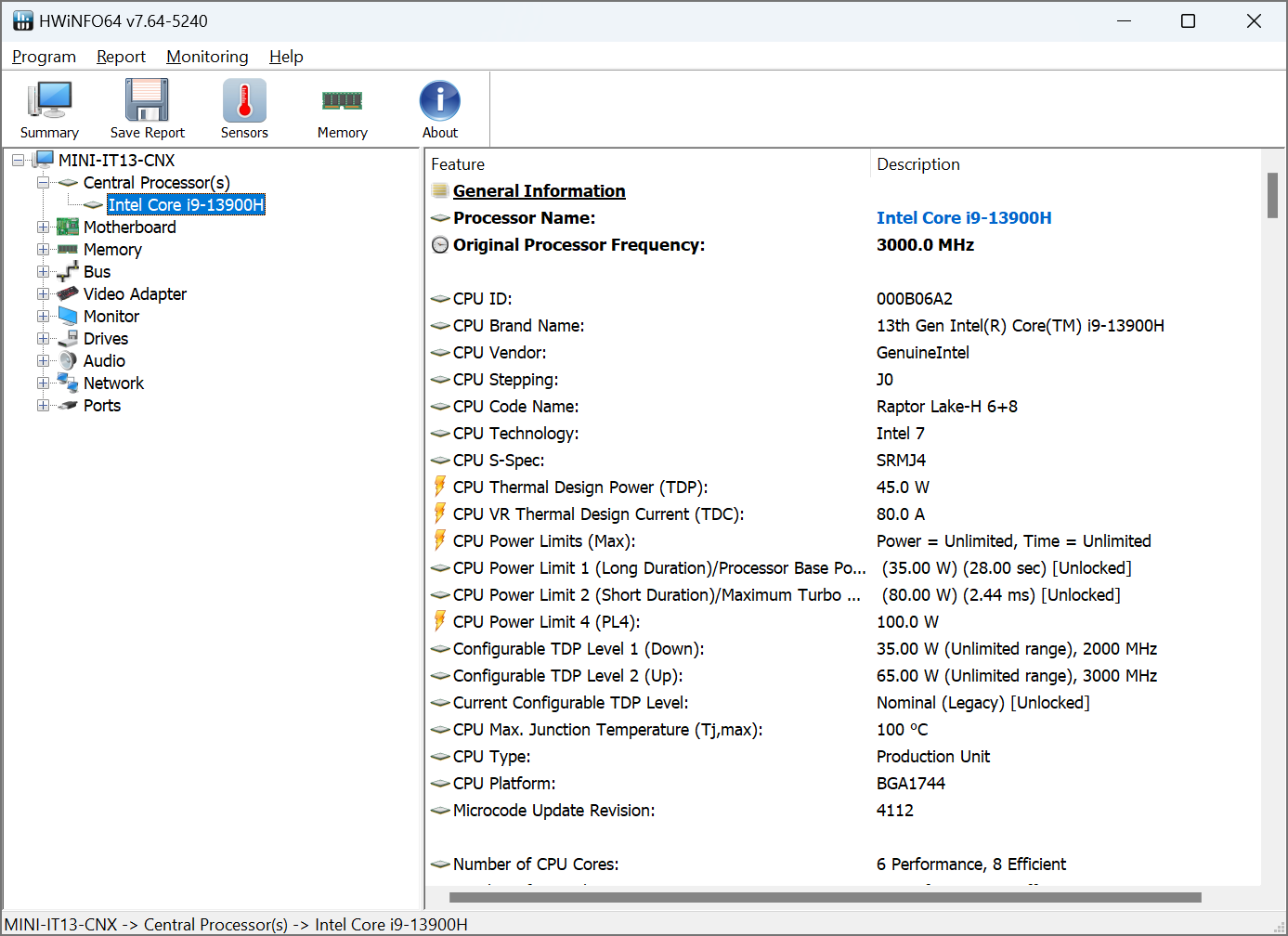
Task: Expand the Memory tree node
Action: 43,249
